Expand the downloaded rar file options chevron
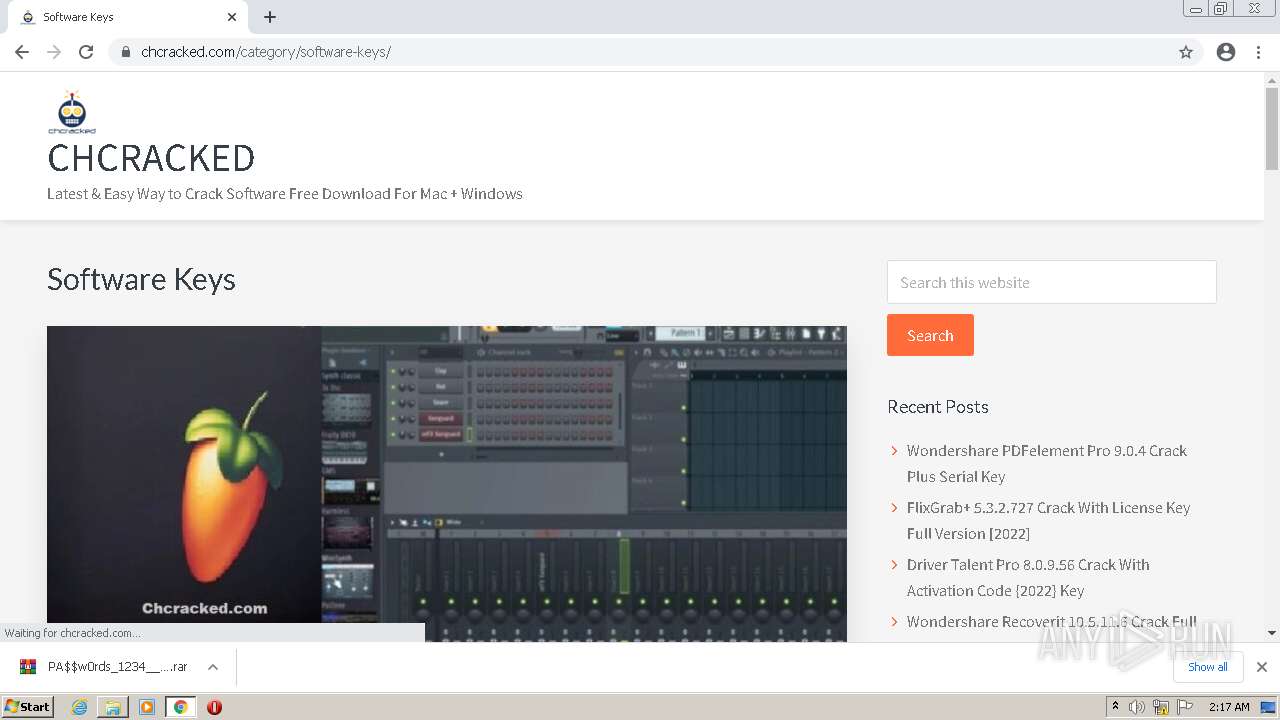 coord(213,667)
